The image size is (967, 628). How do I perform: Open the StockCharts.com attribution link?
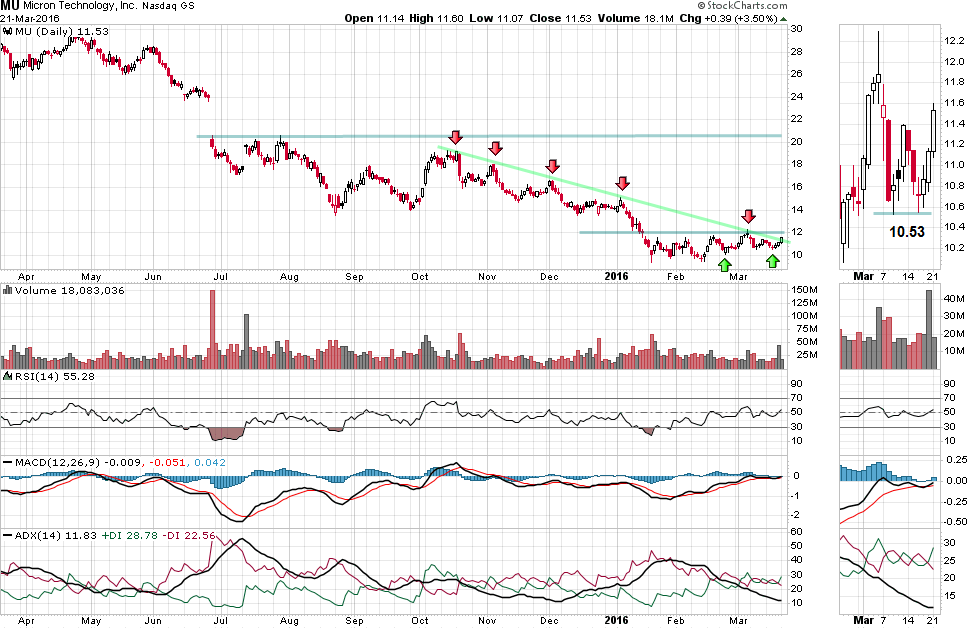(742, 6)
